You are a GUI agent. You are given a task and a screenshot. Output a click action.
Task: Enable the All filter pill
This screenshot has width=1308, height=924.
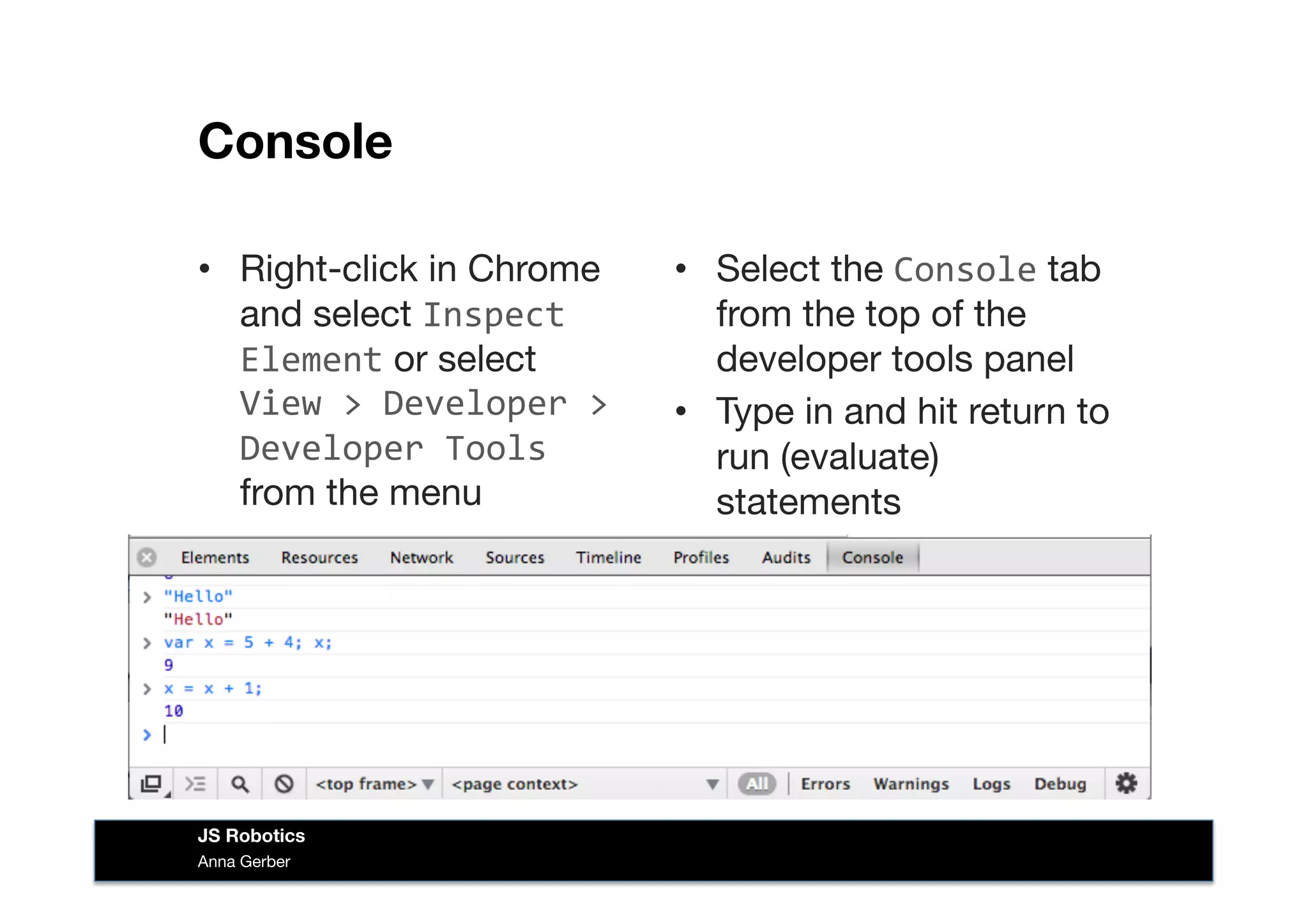coord(757,784)
